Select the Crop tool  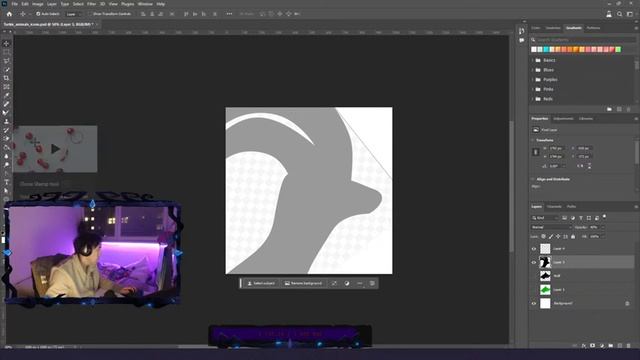tap(6, 78)
